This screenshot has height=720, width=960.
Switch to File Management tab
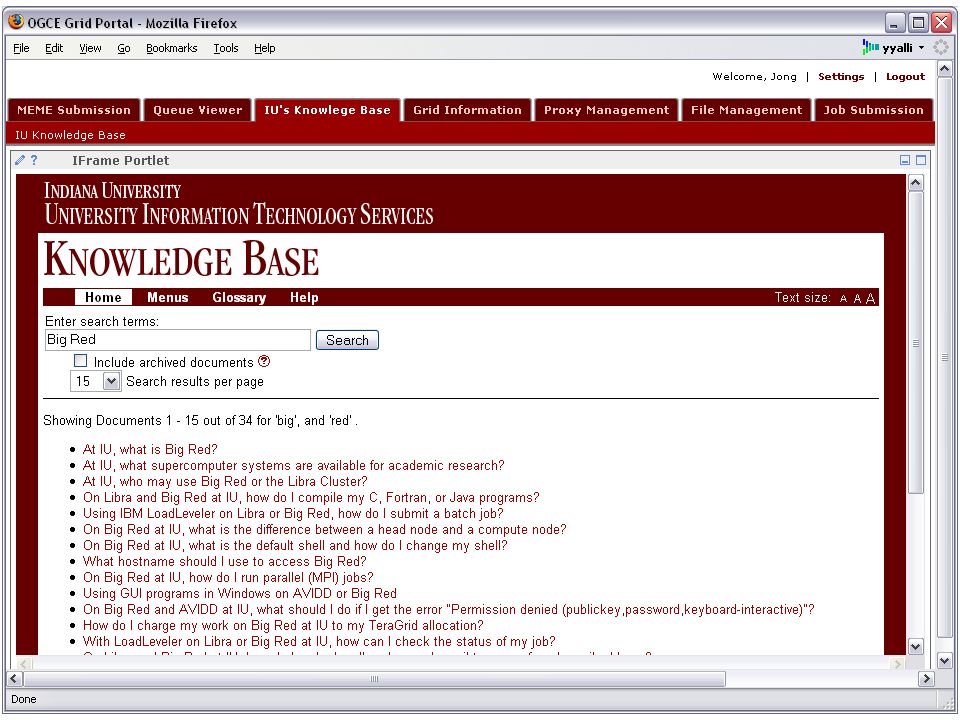point(746,110)
